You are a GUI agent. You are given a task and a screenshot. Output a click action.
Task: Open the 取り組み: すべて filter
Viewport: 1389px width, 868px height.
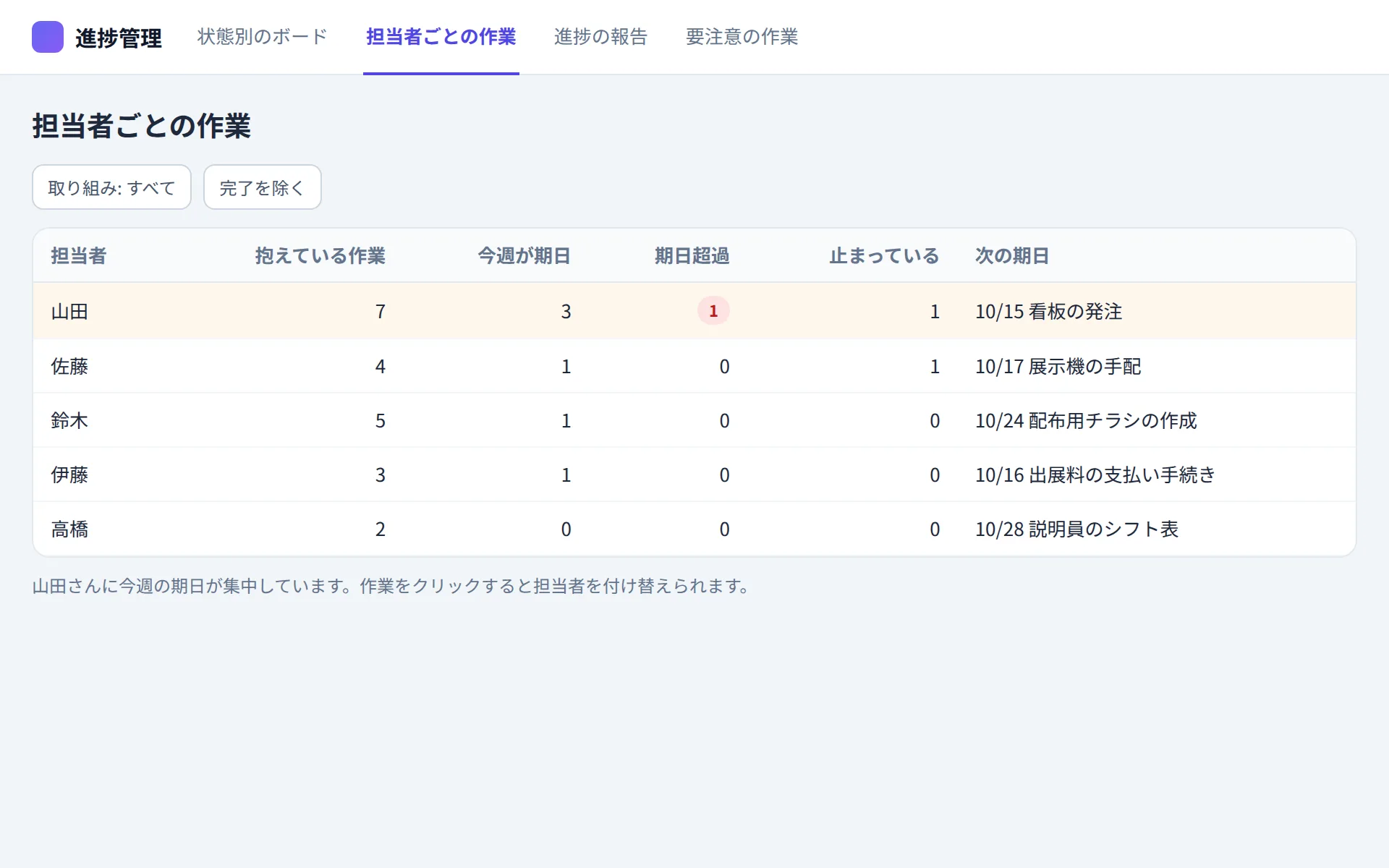pyautogui.click(x=111, y=187)
